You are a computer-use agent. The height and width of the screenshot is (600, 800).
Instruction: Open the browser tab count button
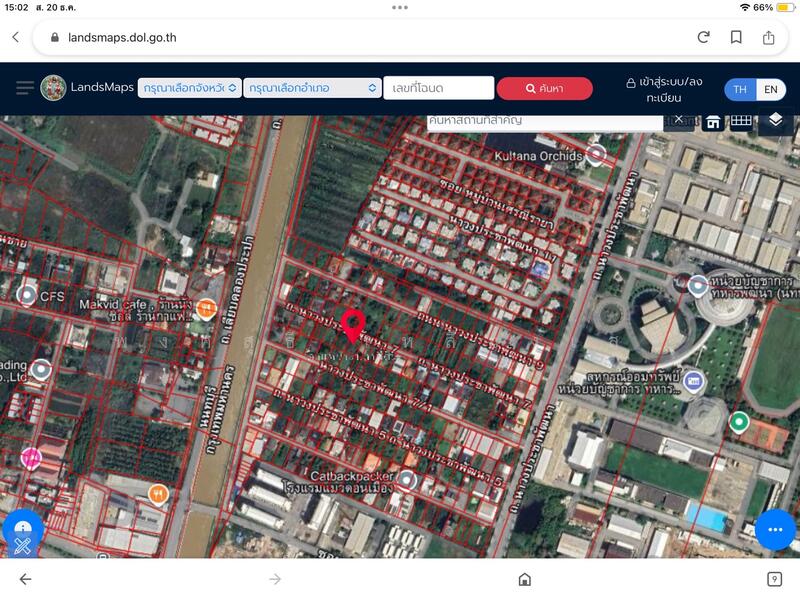[x=774, y=579]
